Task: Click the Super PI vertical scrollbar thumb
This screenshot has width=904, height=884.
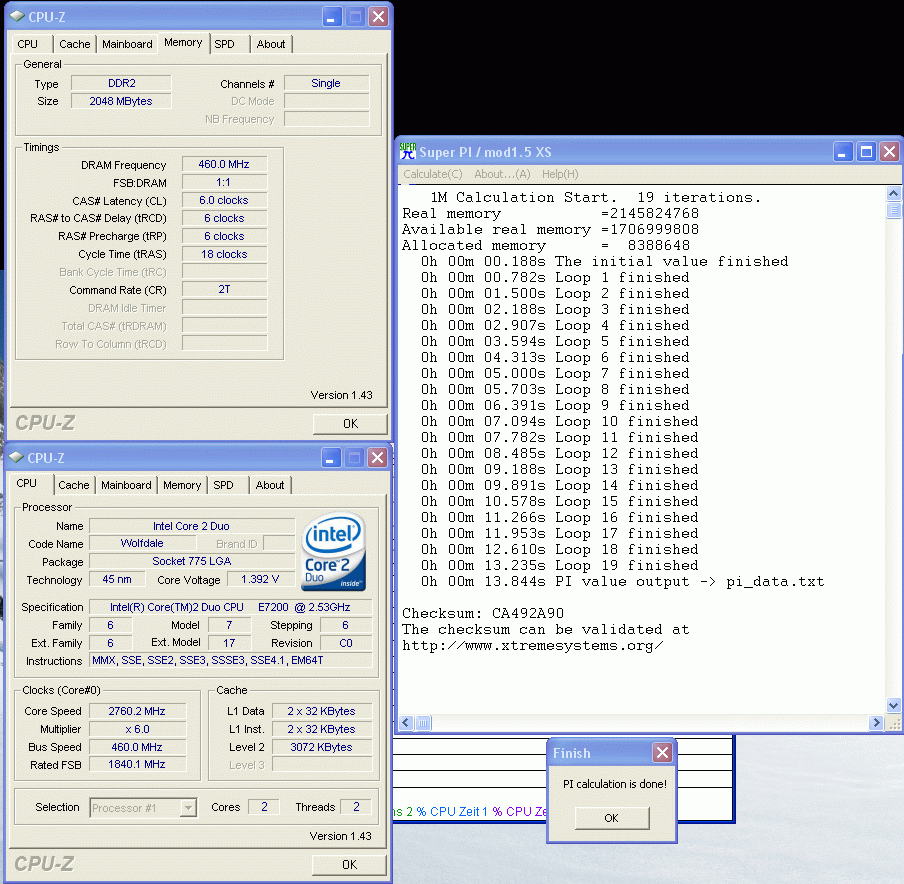Action: (x=893, y=210)
